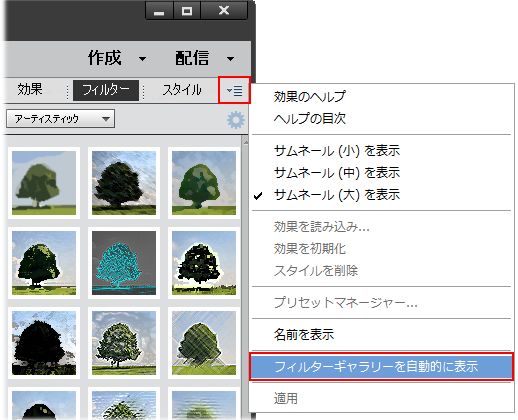Select the crosshatch-styled tree thumbnail

[204, 343]
